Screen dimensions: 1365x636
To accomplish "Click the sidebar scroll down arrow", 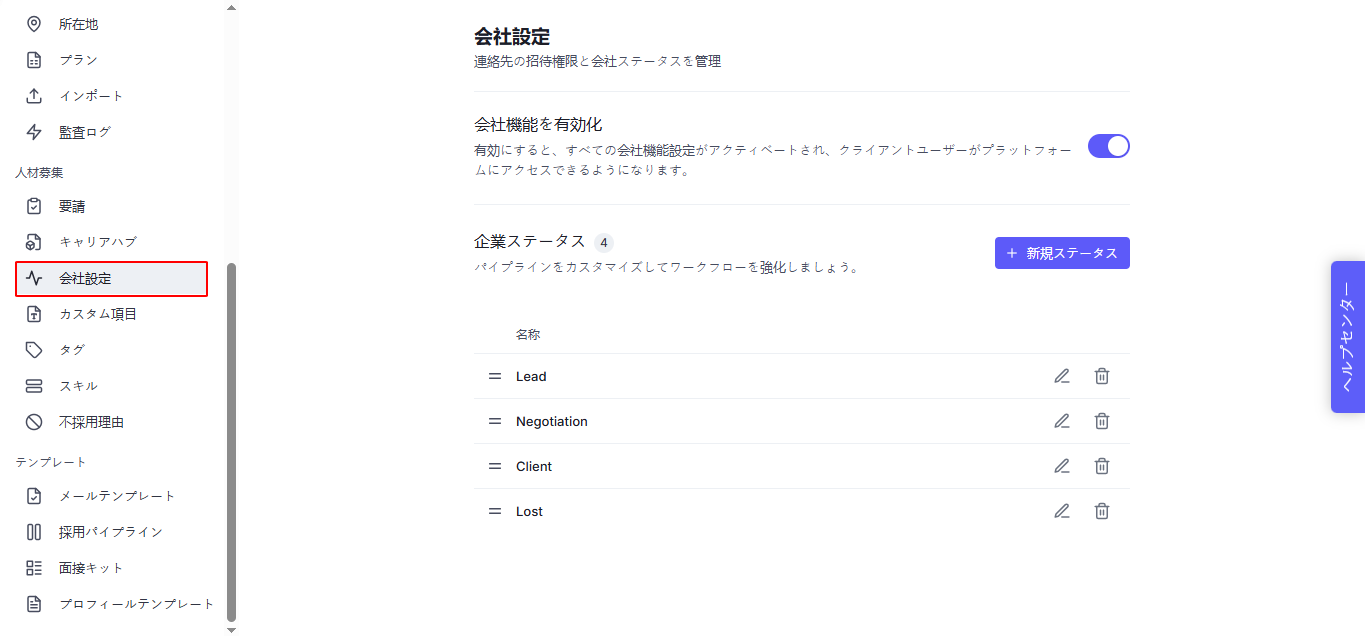I will click(x=232, y=629).
